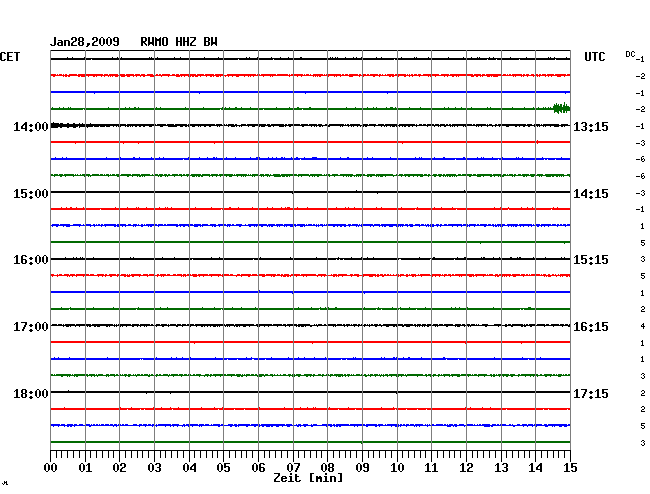This screenshot has height=494, width=650.
Task: Click the 15:15 UTC time label
Action: [x=591, y=260]
